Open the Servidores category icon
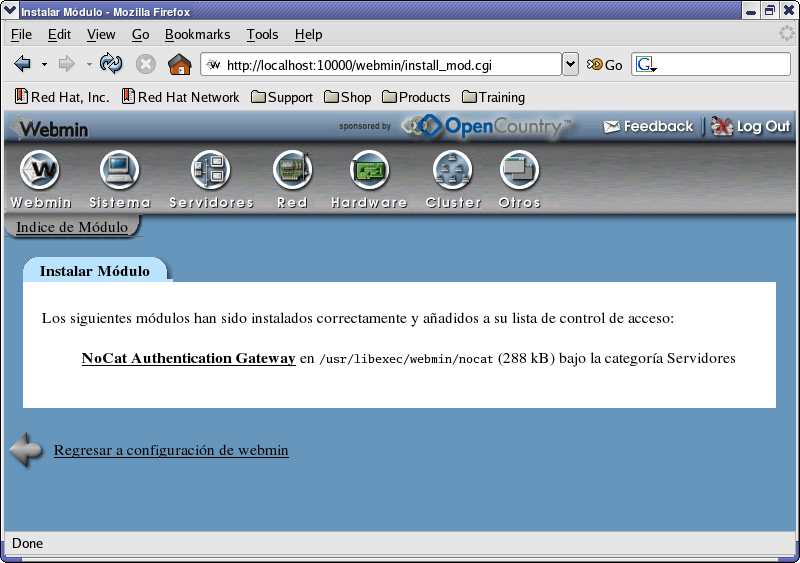Viewport: 800px width, 563px height. pyautogui.click(x=211, y=180)
